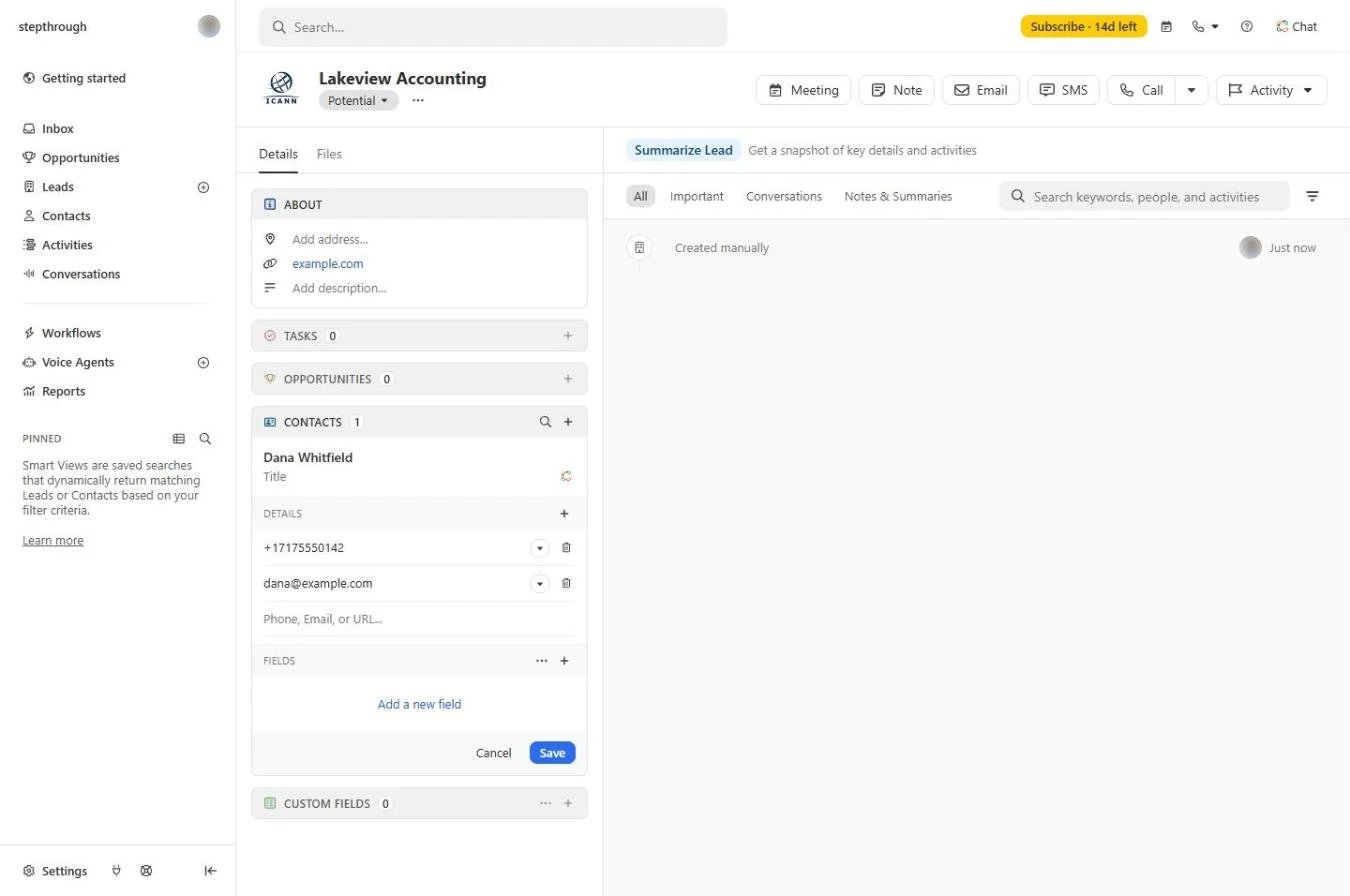The height and width of the screenshot is (896, 1350).
Task: Add a detail with the DETAILS plus
Action: point(564,514)
